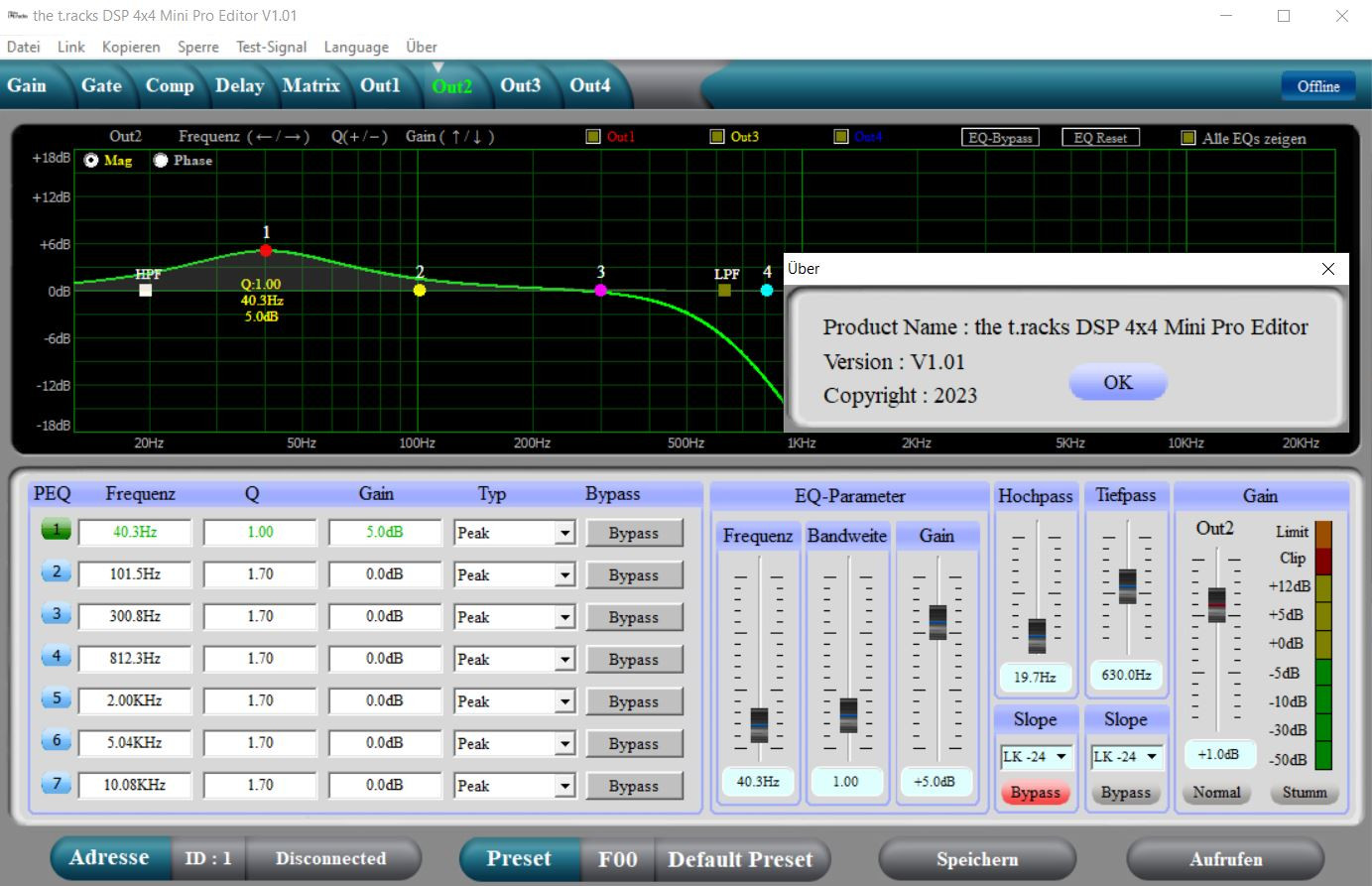
Task: Expand the Hochpass Slope LK -24 dropdown
Action: (1060, 757)
